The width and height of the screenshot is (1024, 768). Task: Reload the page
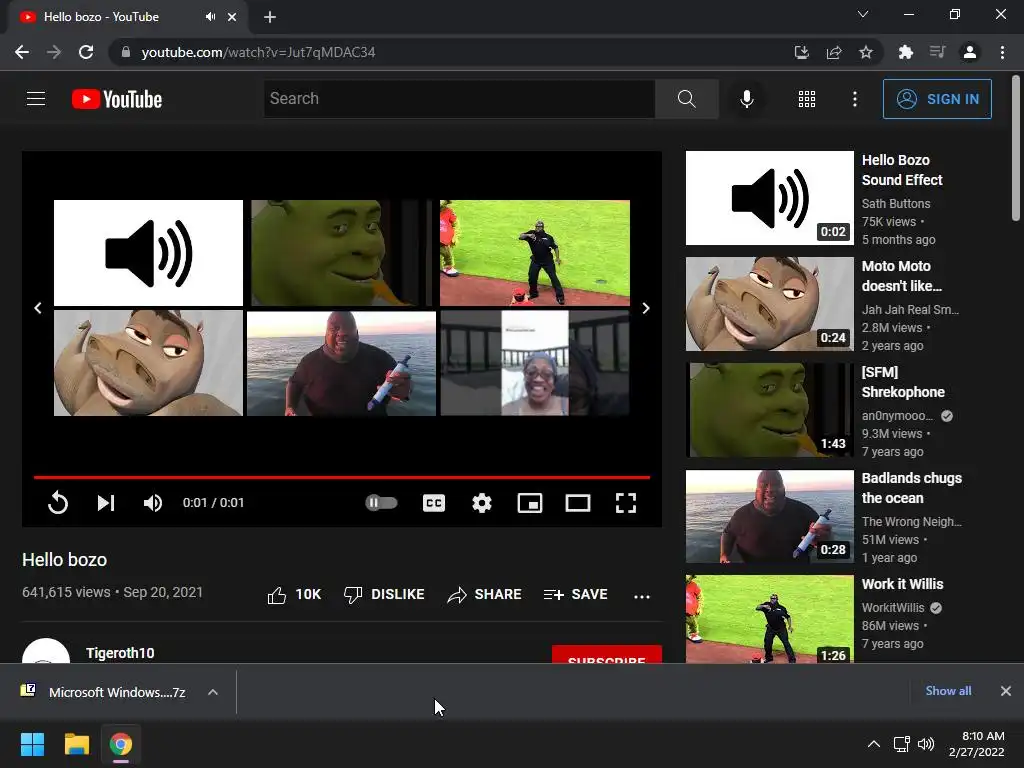[86, 52]
